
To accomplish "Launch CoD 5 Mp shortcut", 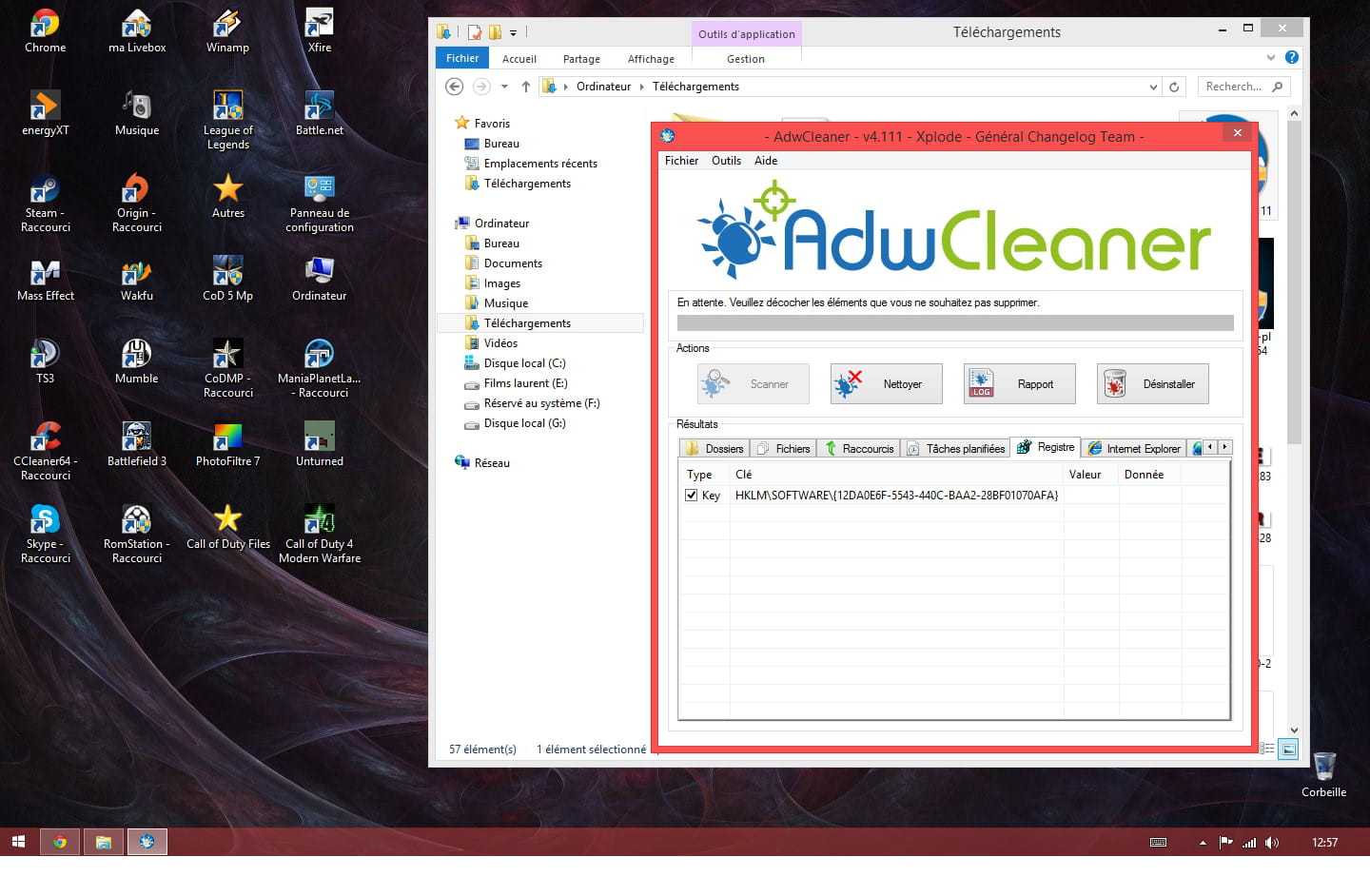I will 227,279.
